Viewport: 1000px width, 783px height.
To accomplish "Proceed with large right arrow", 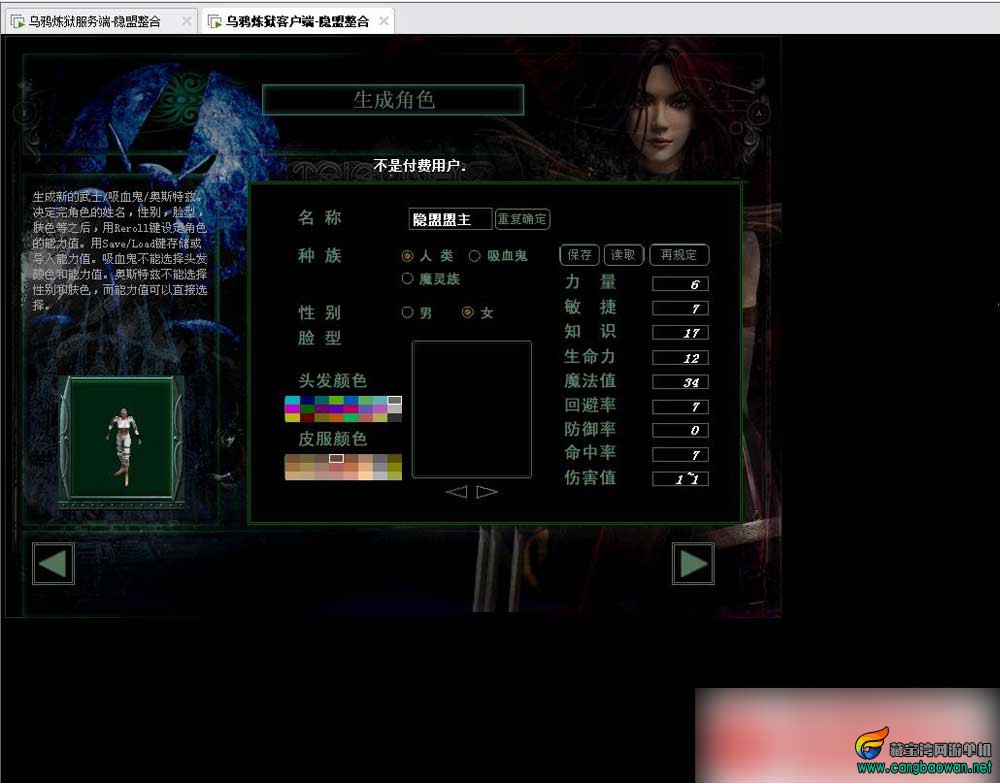I will coord(693,564).
